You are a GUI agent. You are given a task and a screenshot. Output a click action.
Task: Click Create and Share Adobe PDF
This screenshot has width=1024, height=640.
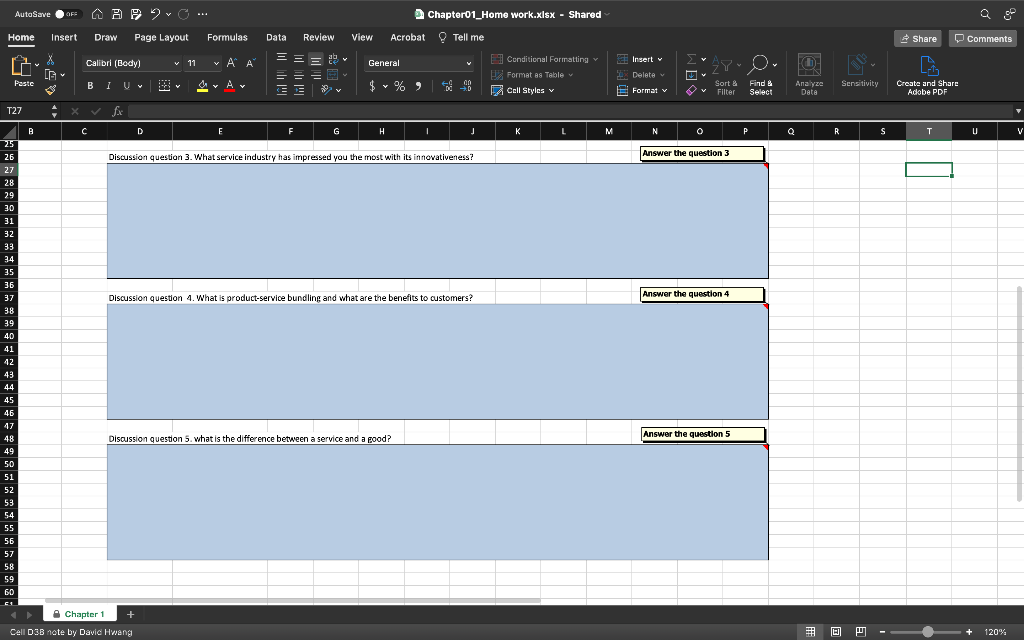(x=927, y=74)
